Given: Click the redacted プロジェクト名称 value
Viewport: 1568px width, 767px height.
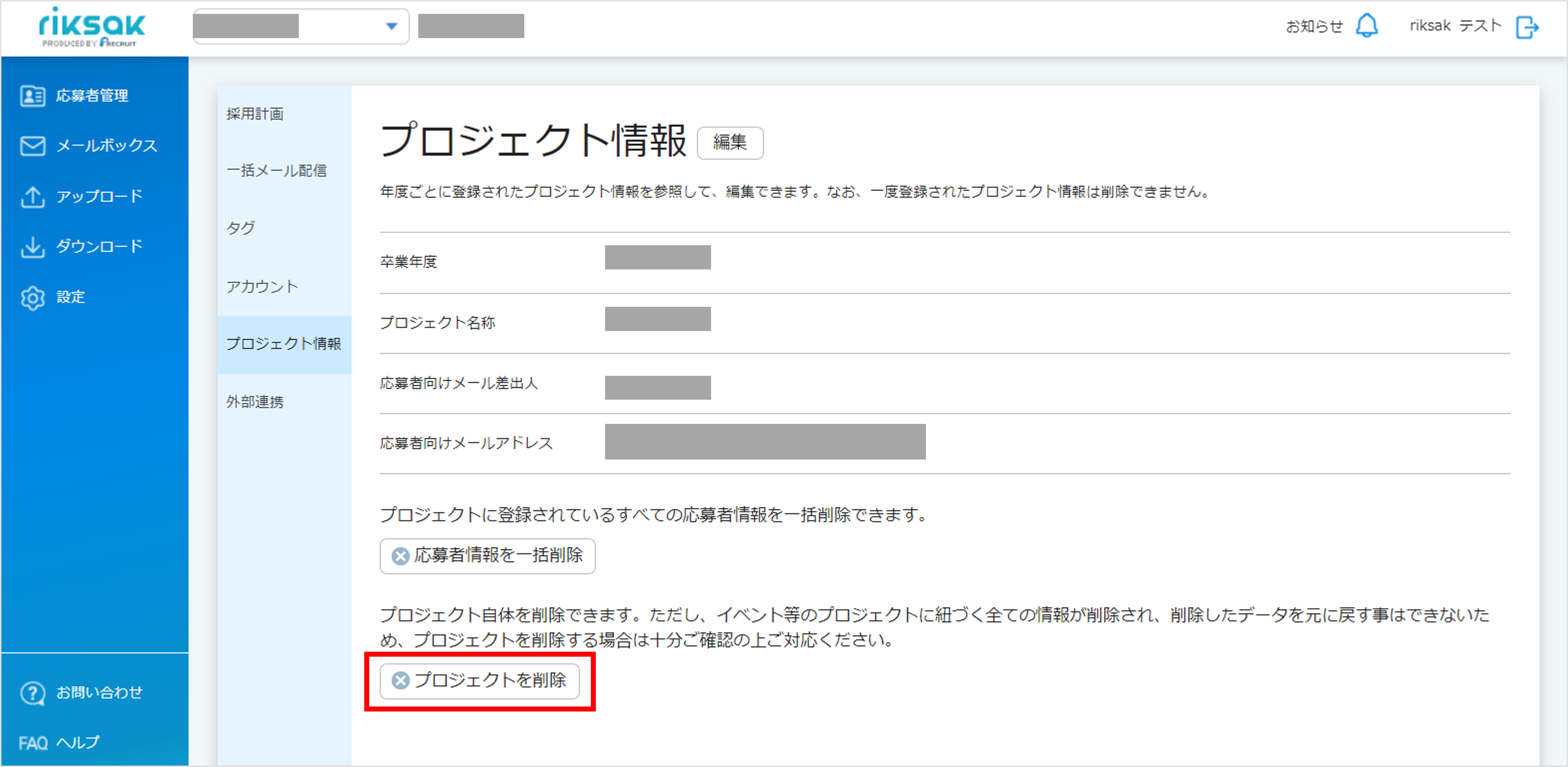Looking at the screenshot, I should [658, 319].
